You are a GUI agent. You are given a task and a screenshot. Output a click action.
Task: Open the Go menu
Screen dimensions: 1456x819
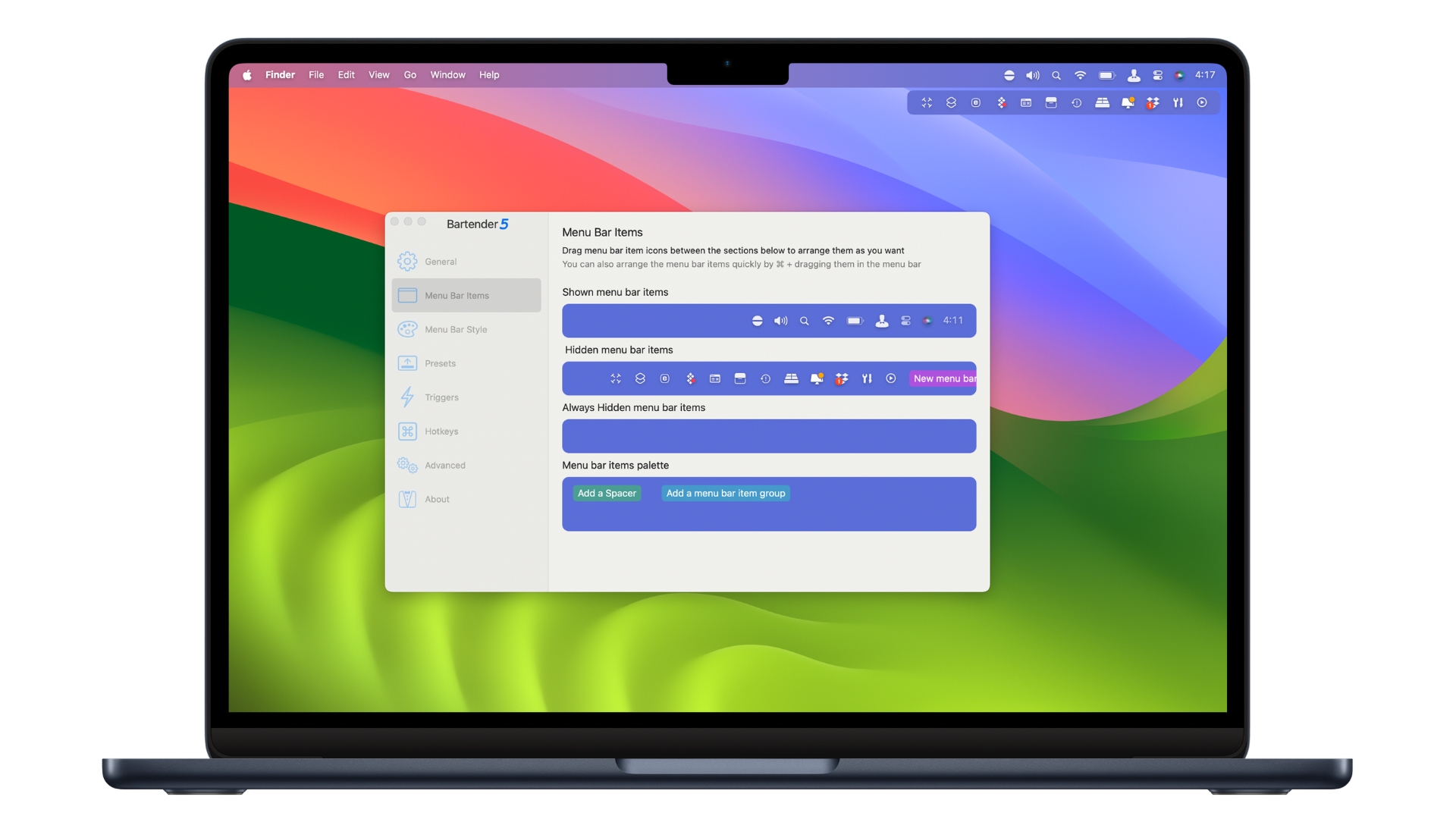tap(410, 75)
